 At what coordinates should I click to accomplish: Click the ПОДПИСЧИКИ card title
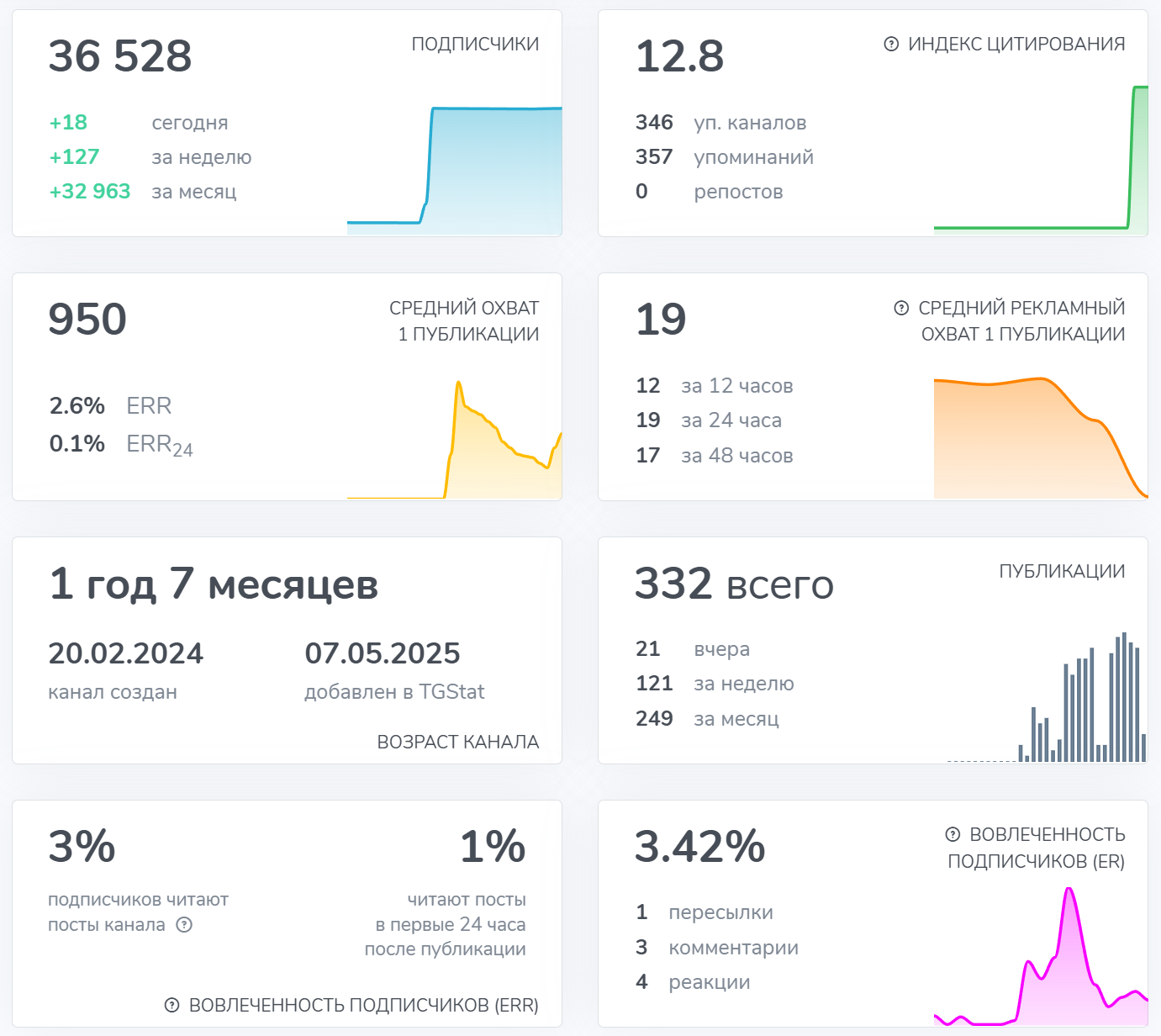[475, 45]
